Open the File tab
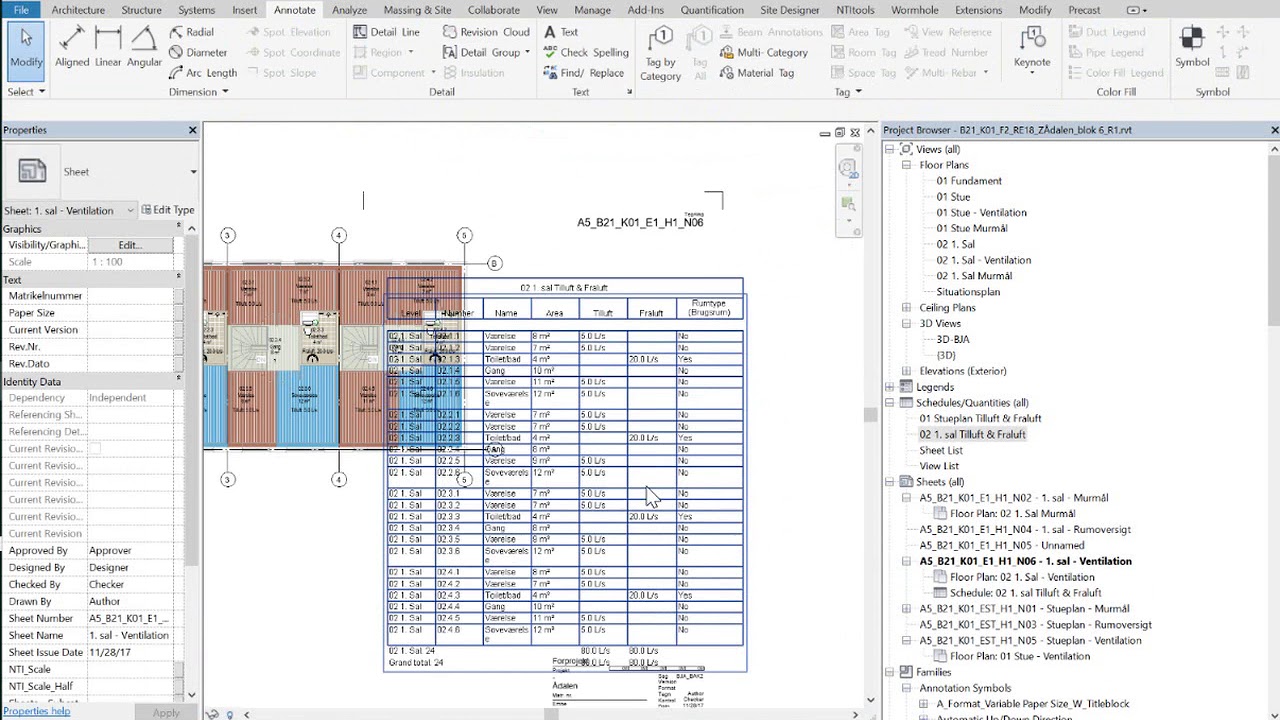This screenshot has width=1280, height=720. (x=20, y=10)
